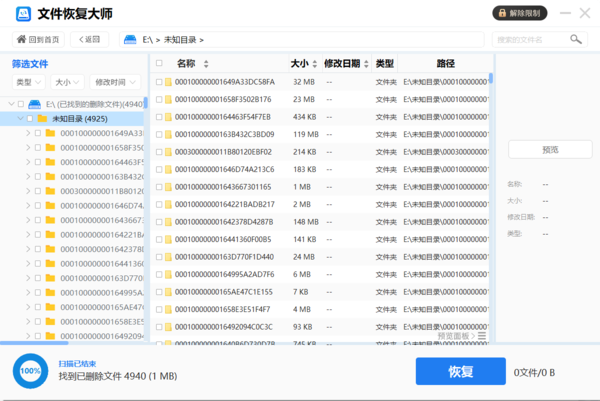Click the 100% scan progress circle

pos(29,371)
